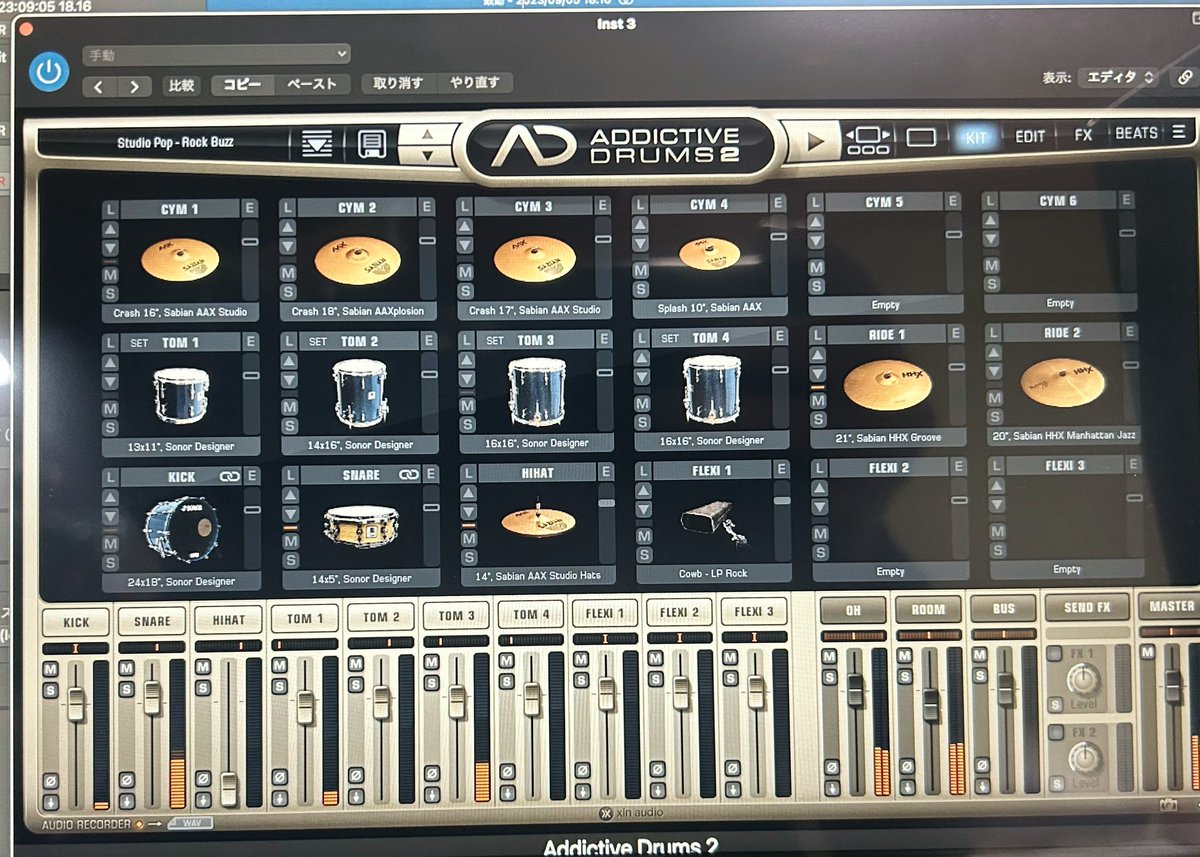1200x857 pixels.
Task: Click the camera snapshot icon at bottom right
Action: point(1168,805)
